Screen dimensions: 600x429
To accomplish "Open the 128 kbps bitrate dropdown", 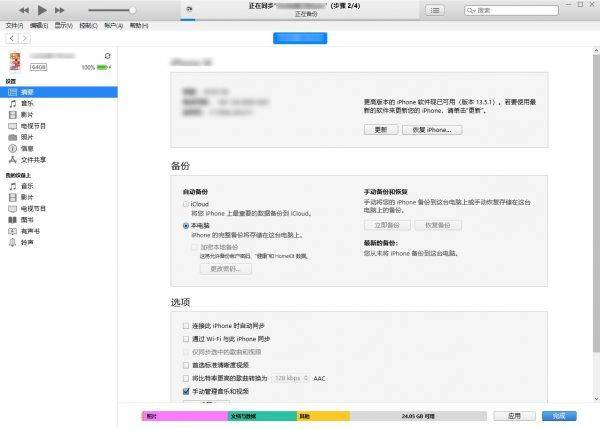I will tap(290, 378).
